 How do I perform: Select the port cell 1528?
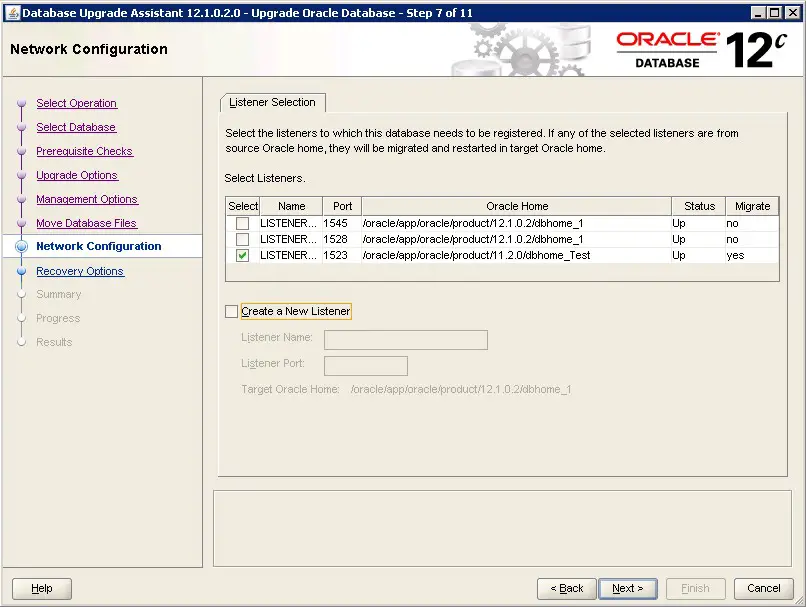click(x=342, y=240)
